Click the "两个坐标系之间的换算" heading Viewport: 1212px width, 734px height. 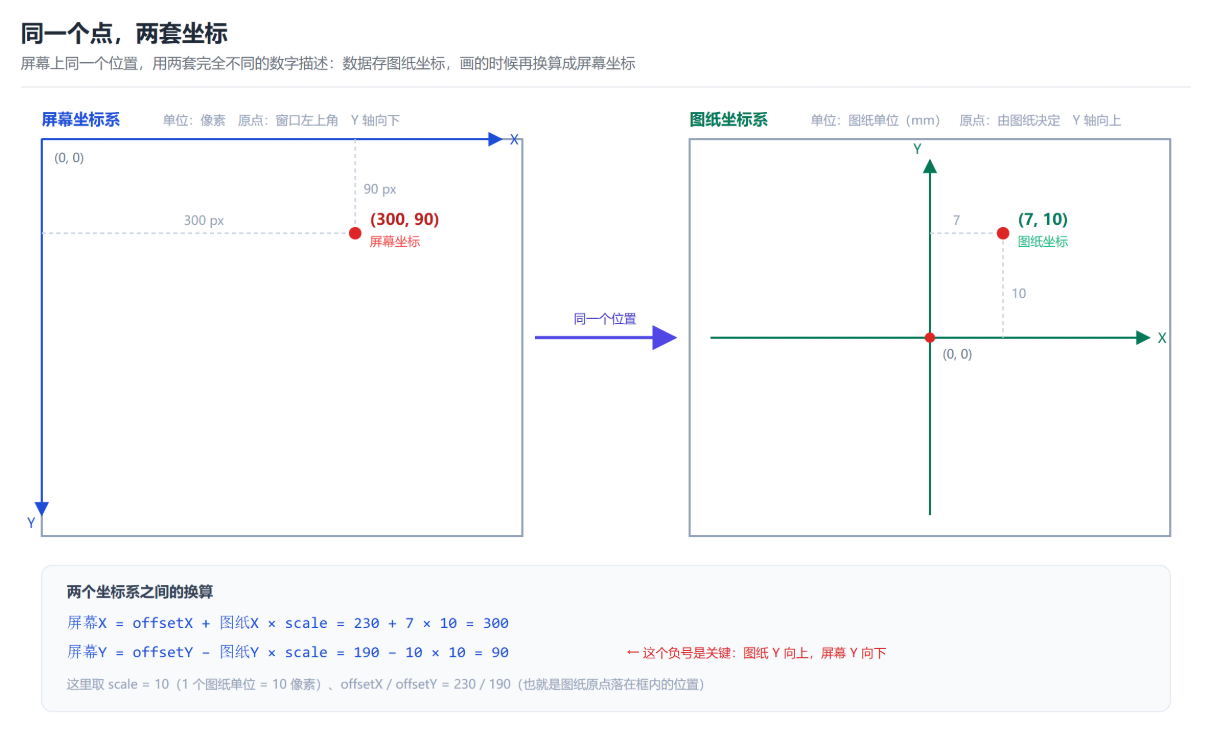tap(139, 592)
